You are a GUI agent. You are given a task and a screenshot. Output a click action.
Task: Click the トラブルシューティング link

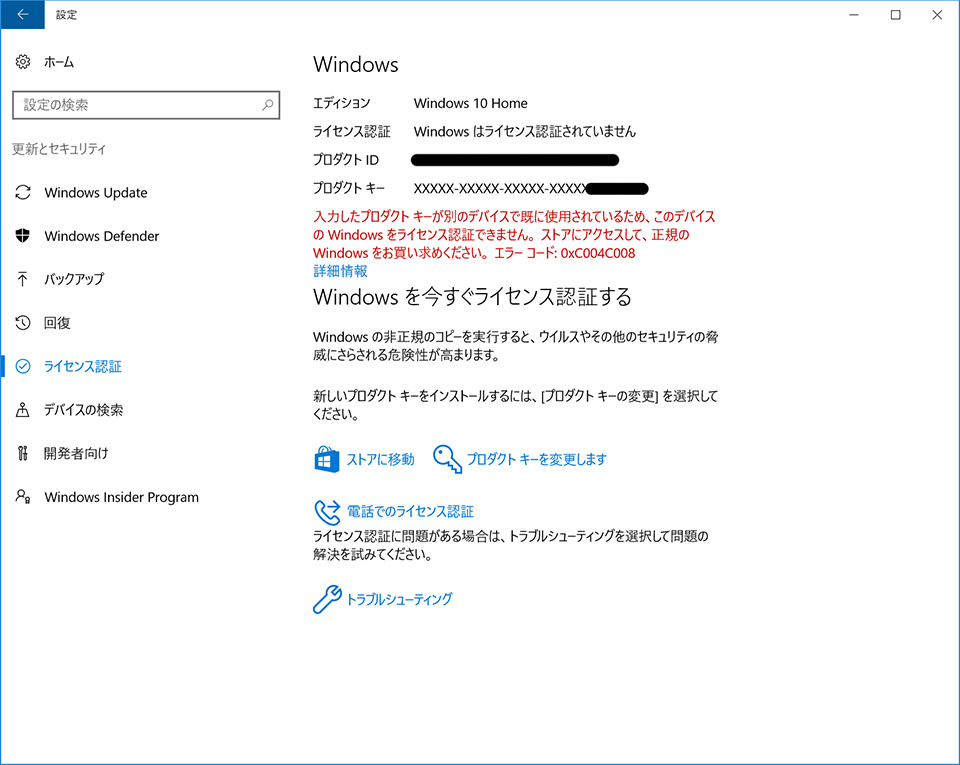click(x=399, y=599)
